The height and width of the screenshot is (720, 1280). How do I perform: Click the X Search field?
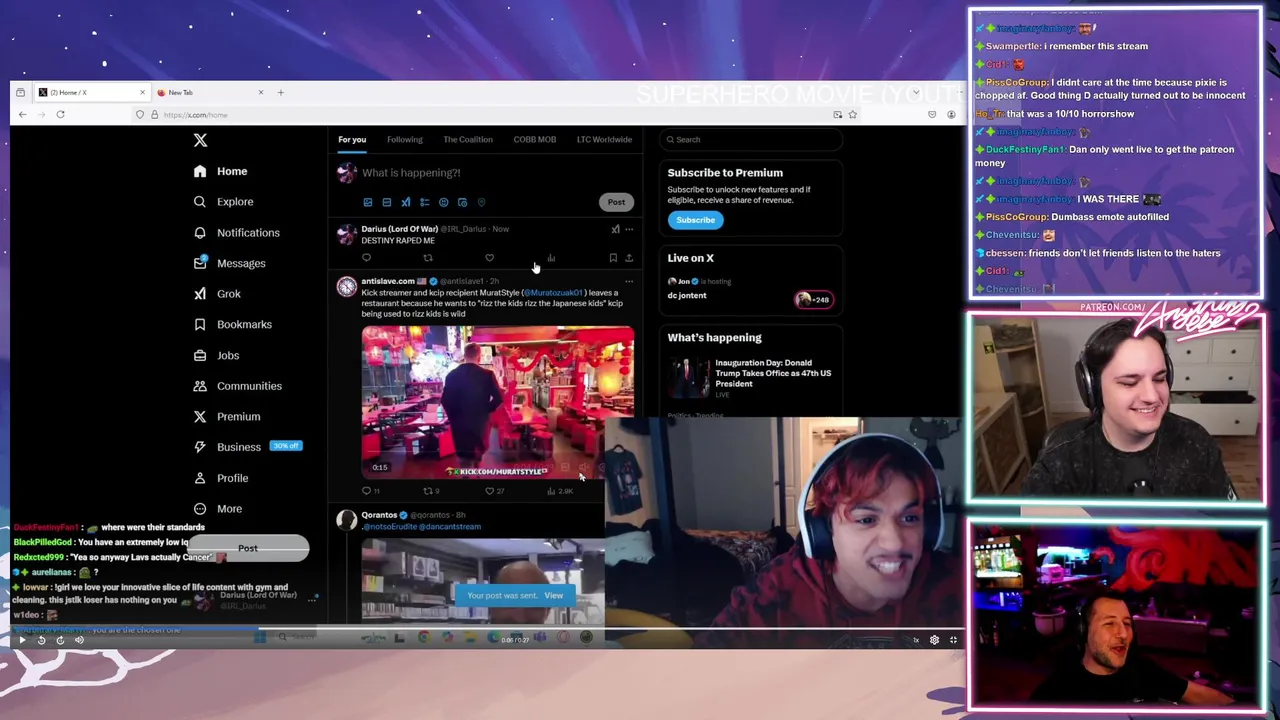[x=750, y=140]
